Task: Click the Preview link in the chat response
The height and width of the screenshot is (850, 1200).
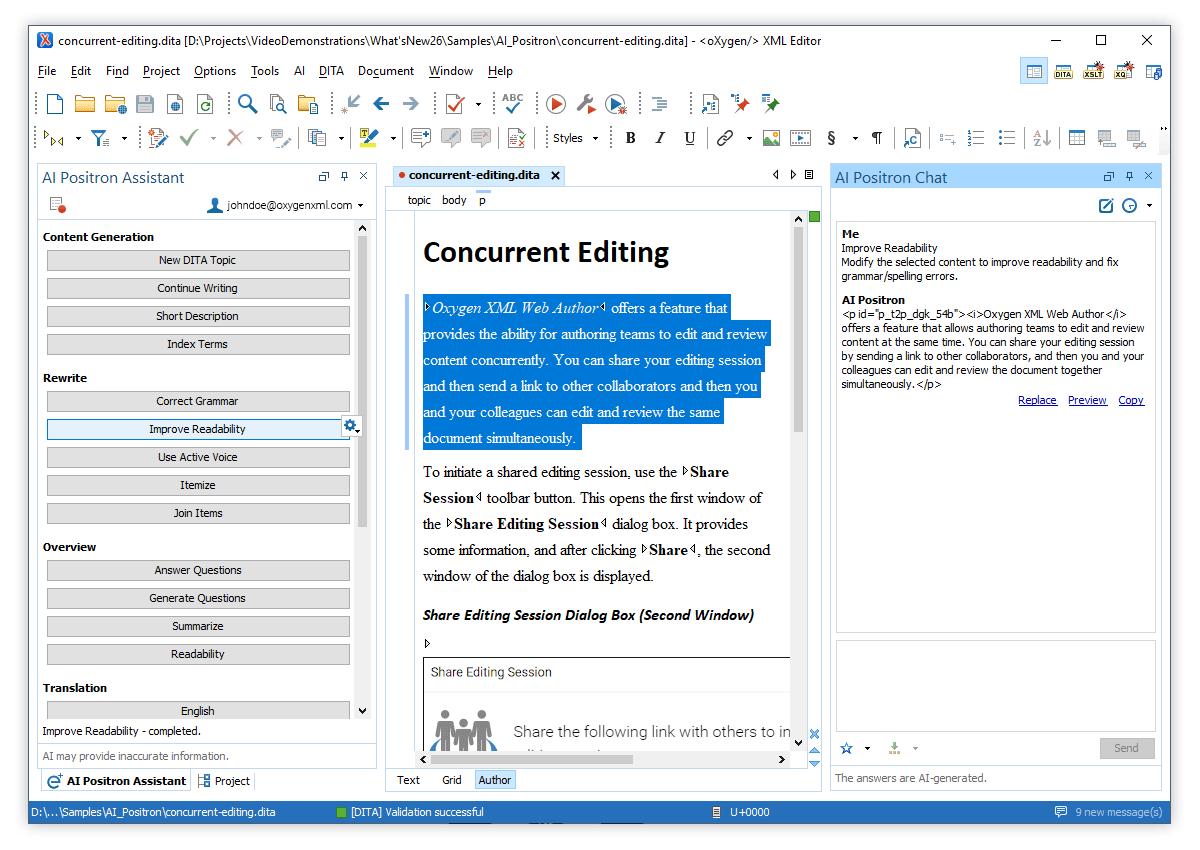Action: point(1087,400)
